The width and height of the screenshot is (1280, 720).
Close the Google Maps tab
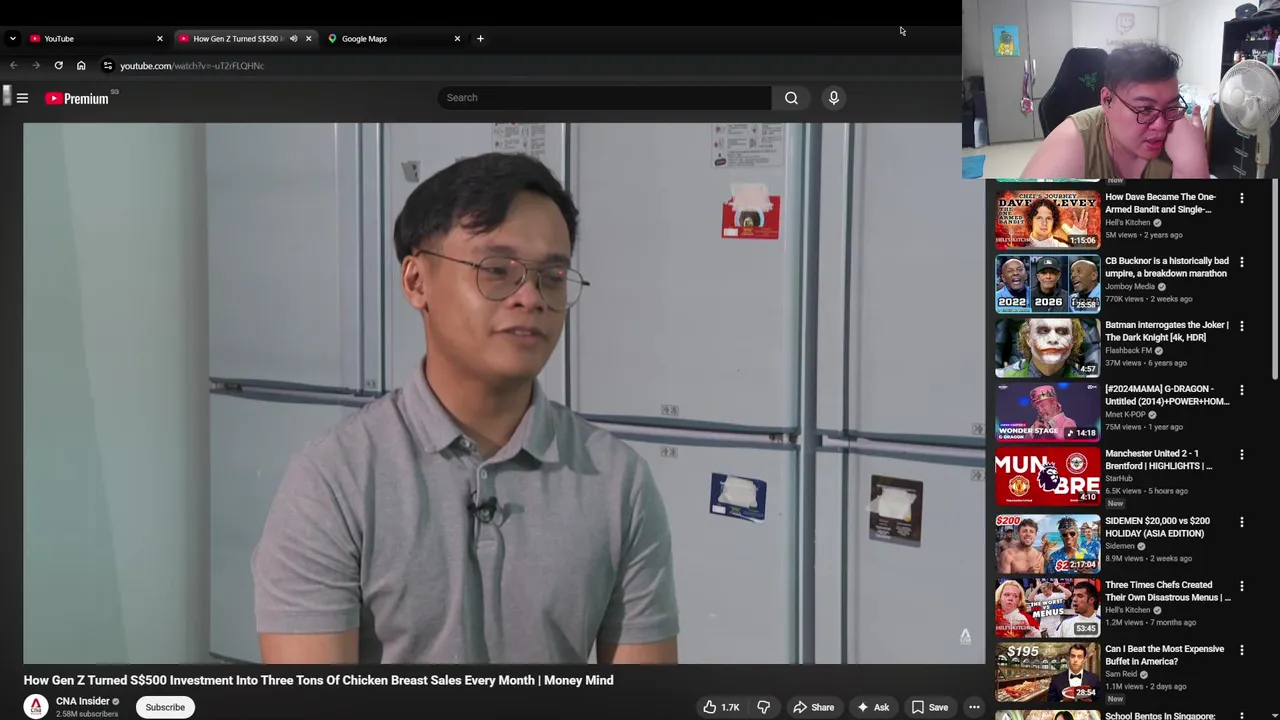[457, 39]
